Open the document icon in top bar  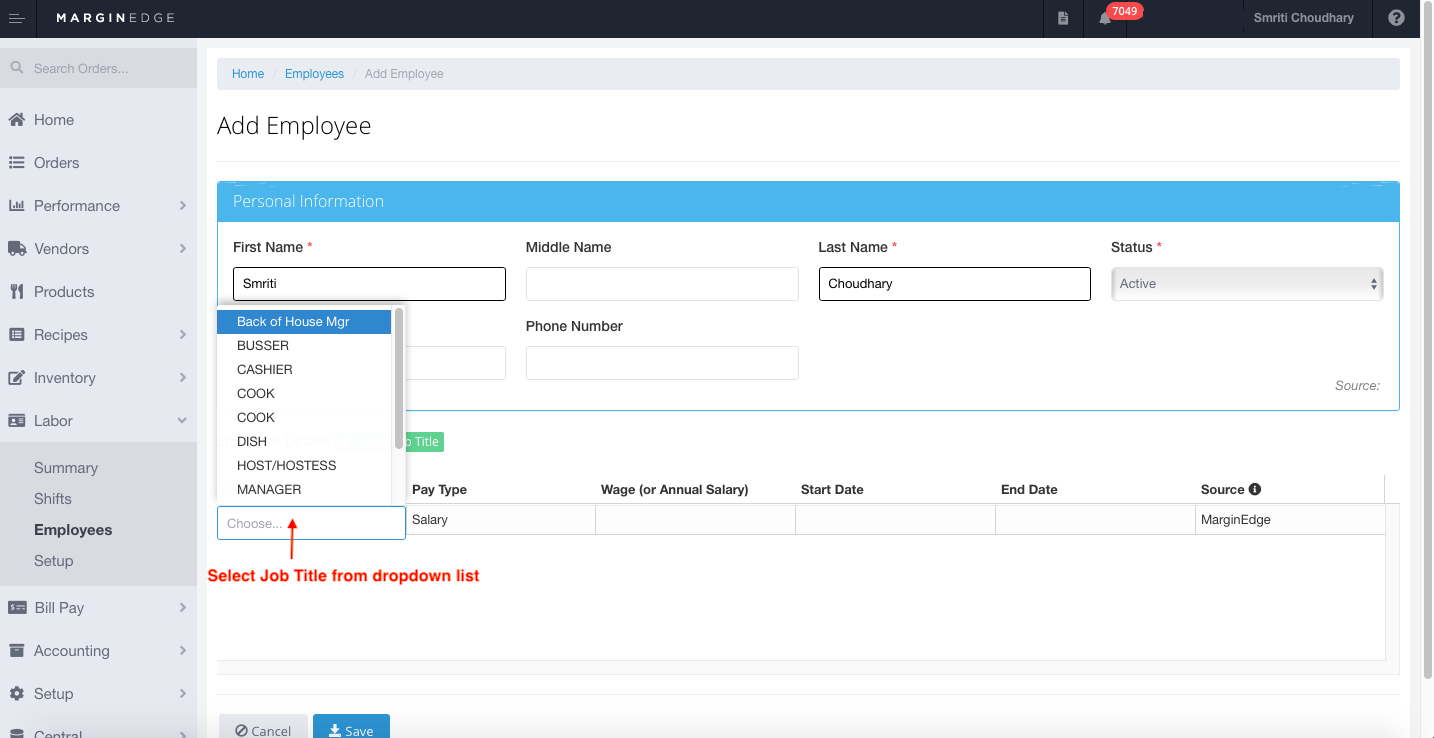tap(1063, 18)
